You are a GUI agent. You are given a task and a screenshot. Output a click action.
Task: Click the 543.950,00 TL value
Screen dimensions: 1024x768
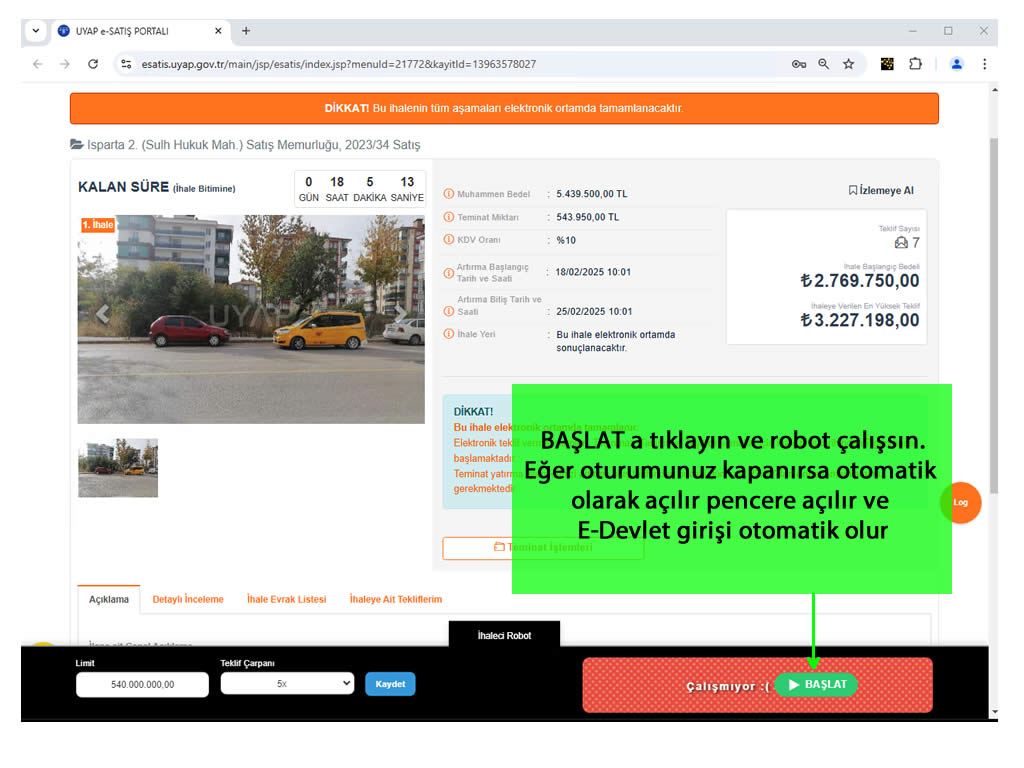pos(588,217)
